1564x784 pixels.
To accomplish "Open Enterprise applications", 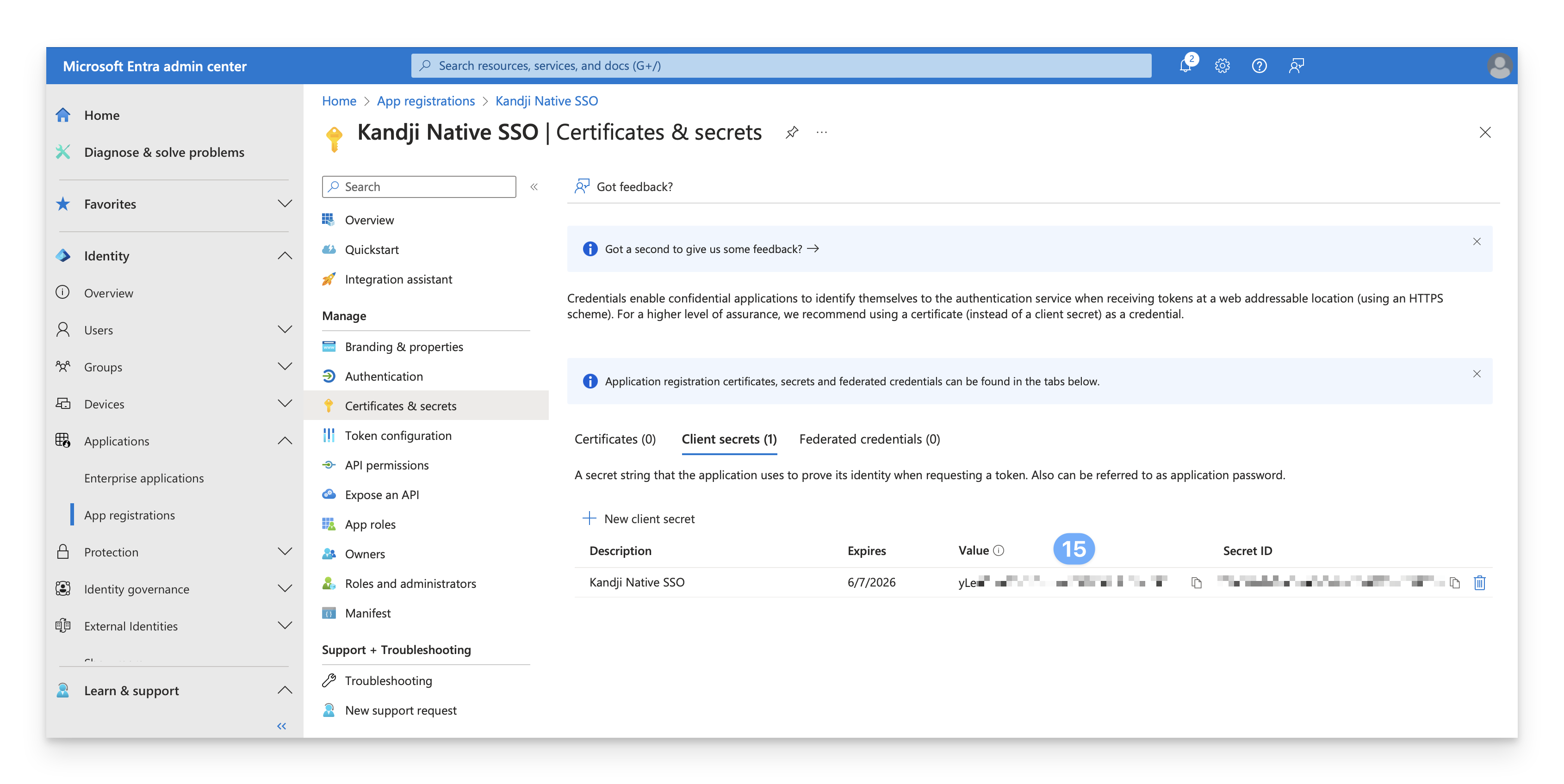I will point(143,478).
